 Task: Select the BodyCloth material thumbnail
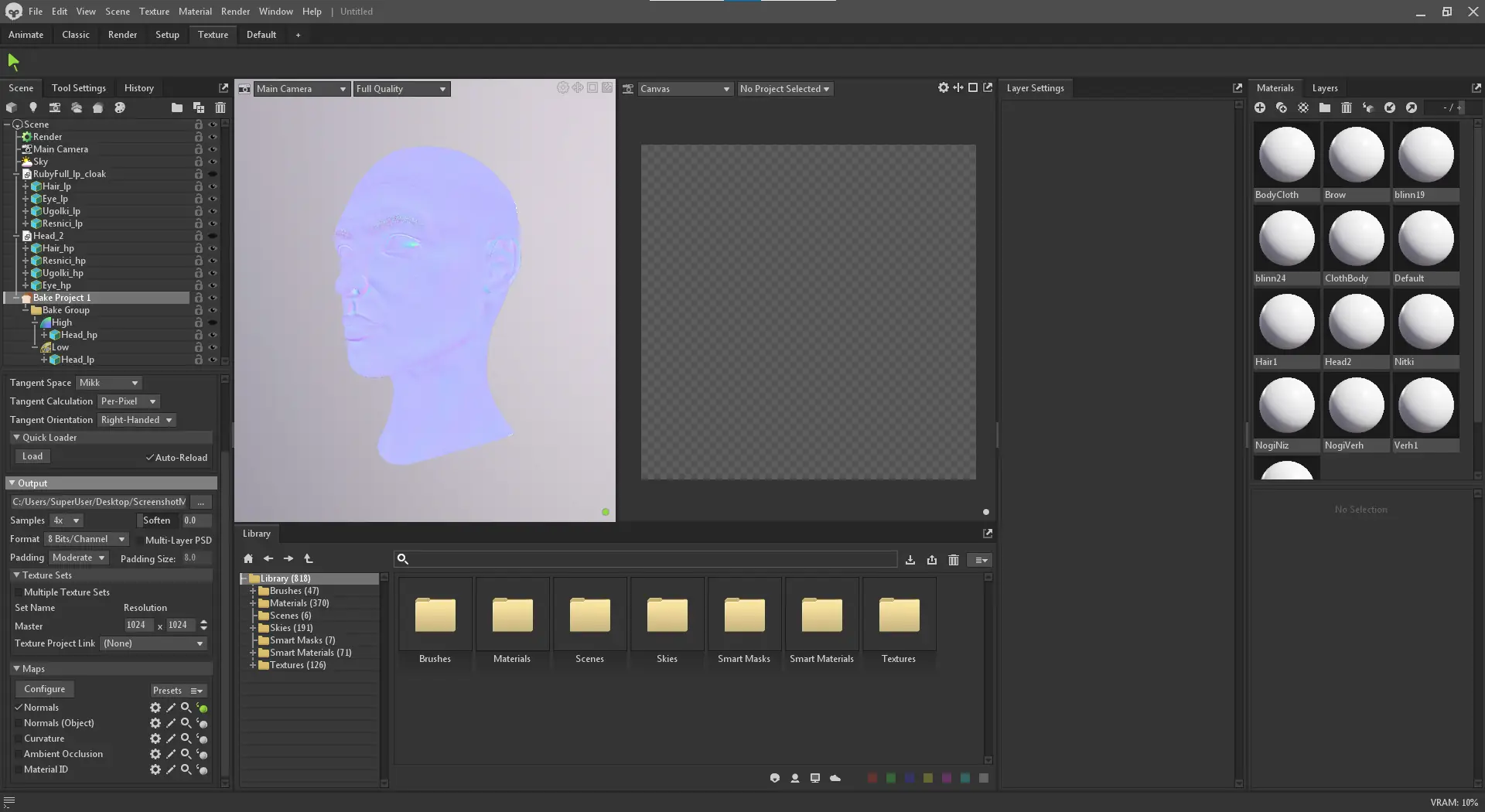point(1286,156)
